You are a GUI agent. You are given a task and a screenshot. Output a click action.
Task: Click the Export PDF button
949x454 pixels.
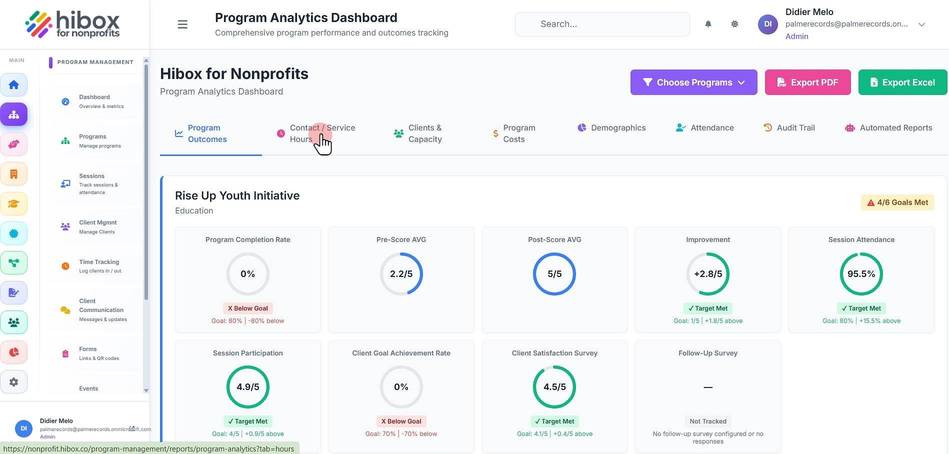808,82
